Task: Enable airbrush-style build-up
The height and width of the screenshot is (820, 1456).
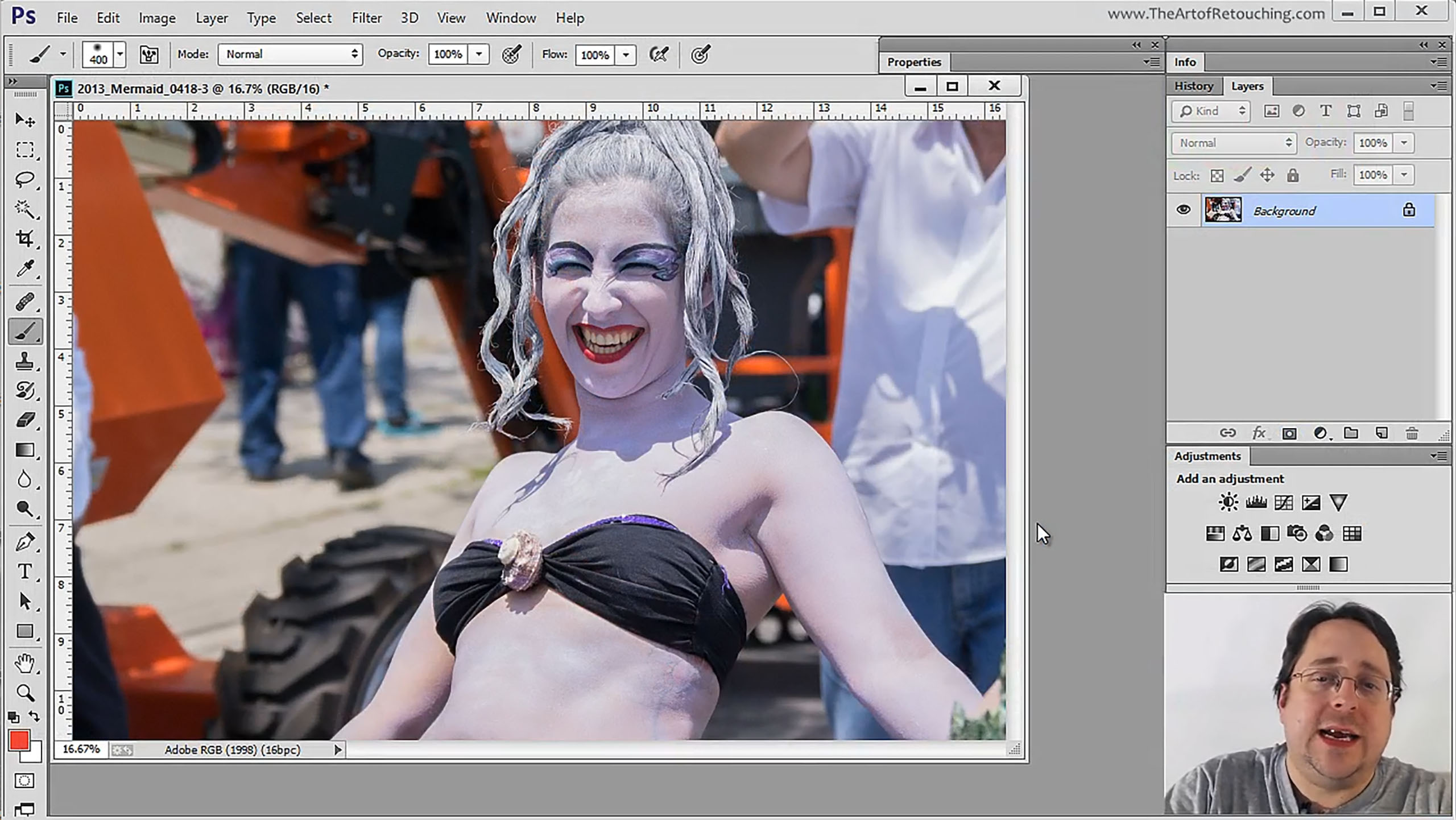Action: tap(659, 55)
